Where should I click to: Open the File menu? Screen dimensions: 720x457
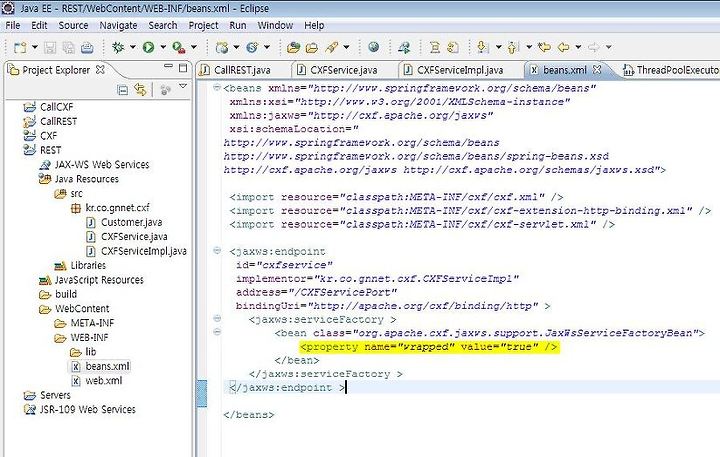click(x=12, y=25)
